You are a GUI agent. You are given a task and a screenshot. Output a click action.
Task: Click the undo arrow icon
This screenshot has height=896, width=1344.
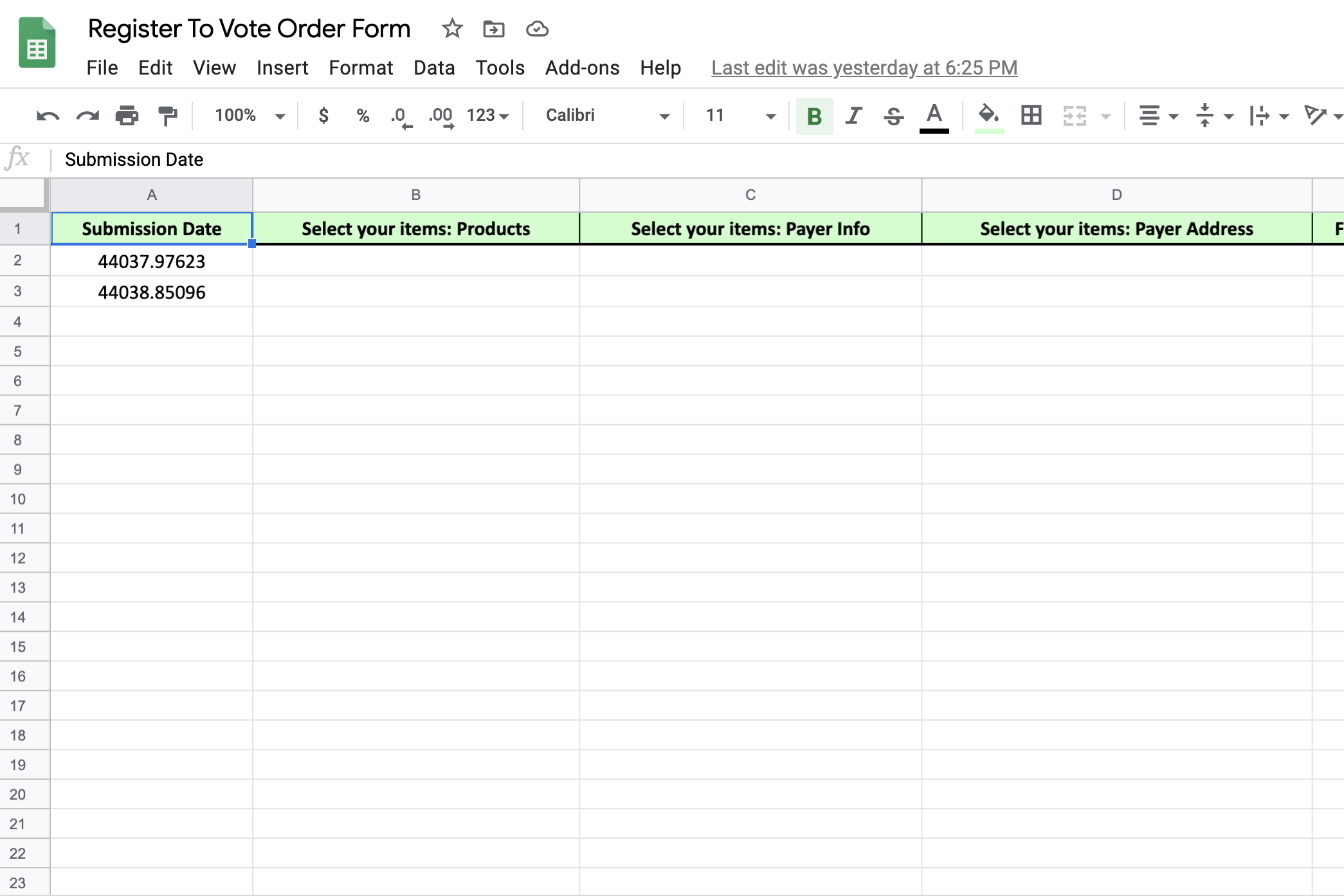48,116
